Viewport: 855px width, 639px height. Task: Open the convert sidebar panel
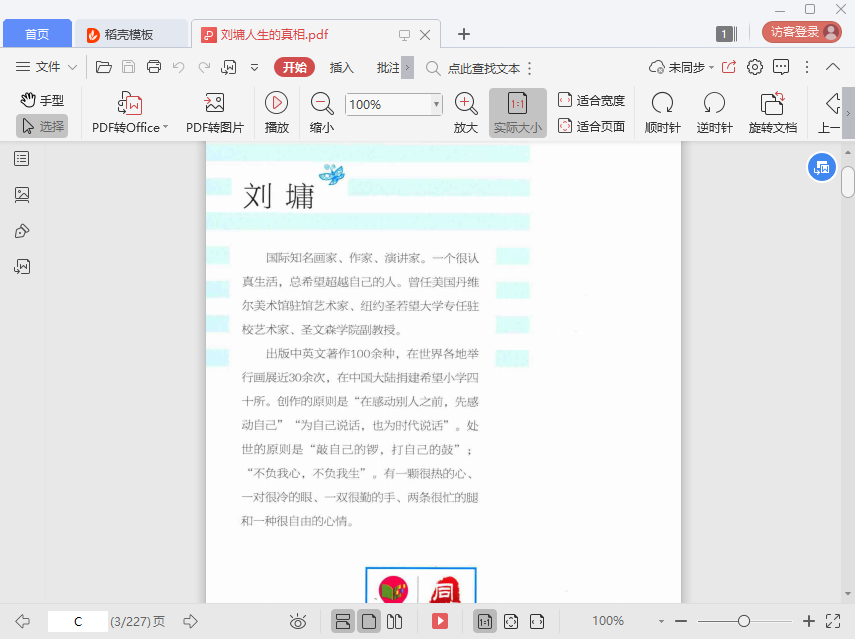click(x=22, y=267)
